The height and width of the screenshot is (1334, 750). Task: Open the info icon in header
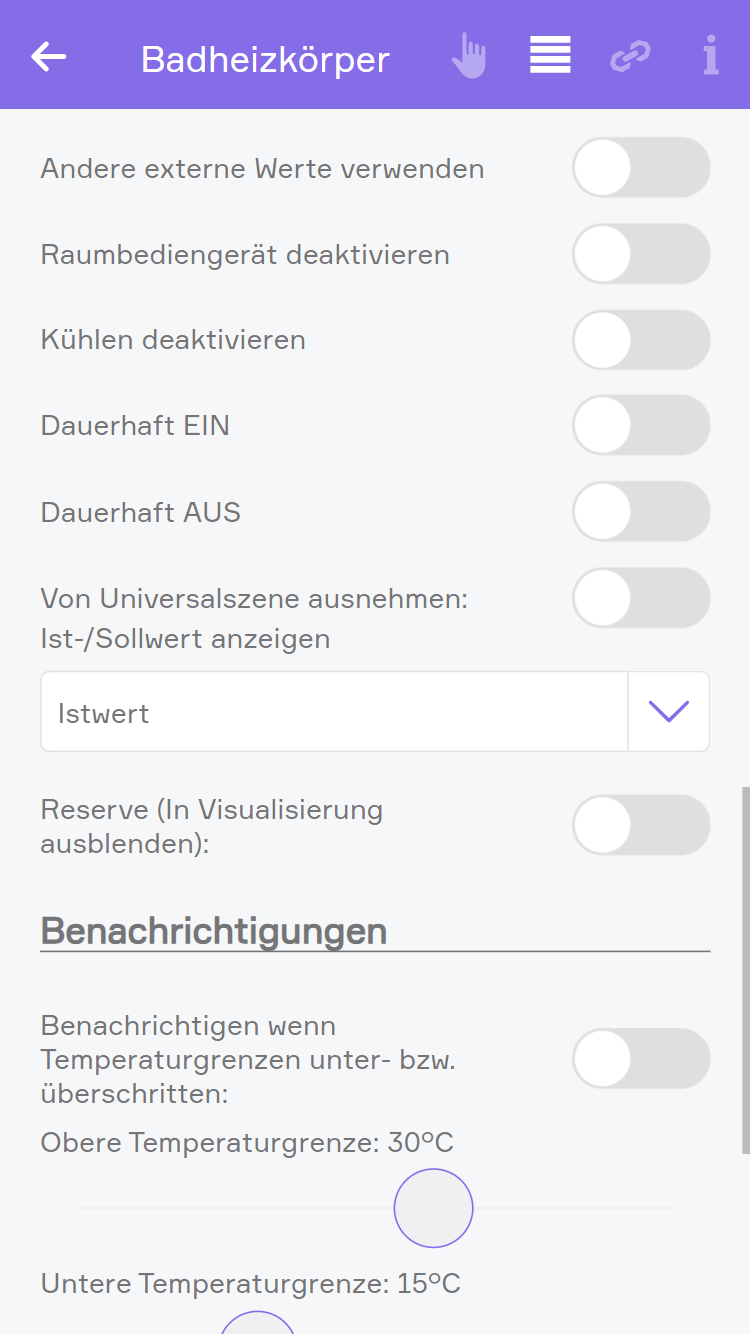[710, 56]
